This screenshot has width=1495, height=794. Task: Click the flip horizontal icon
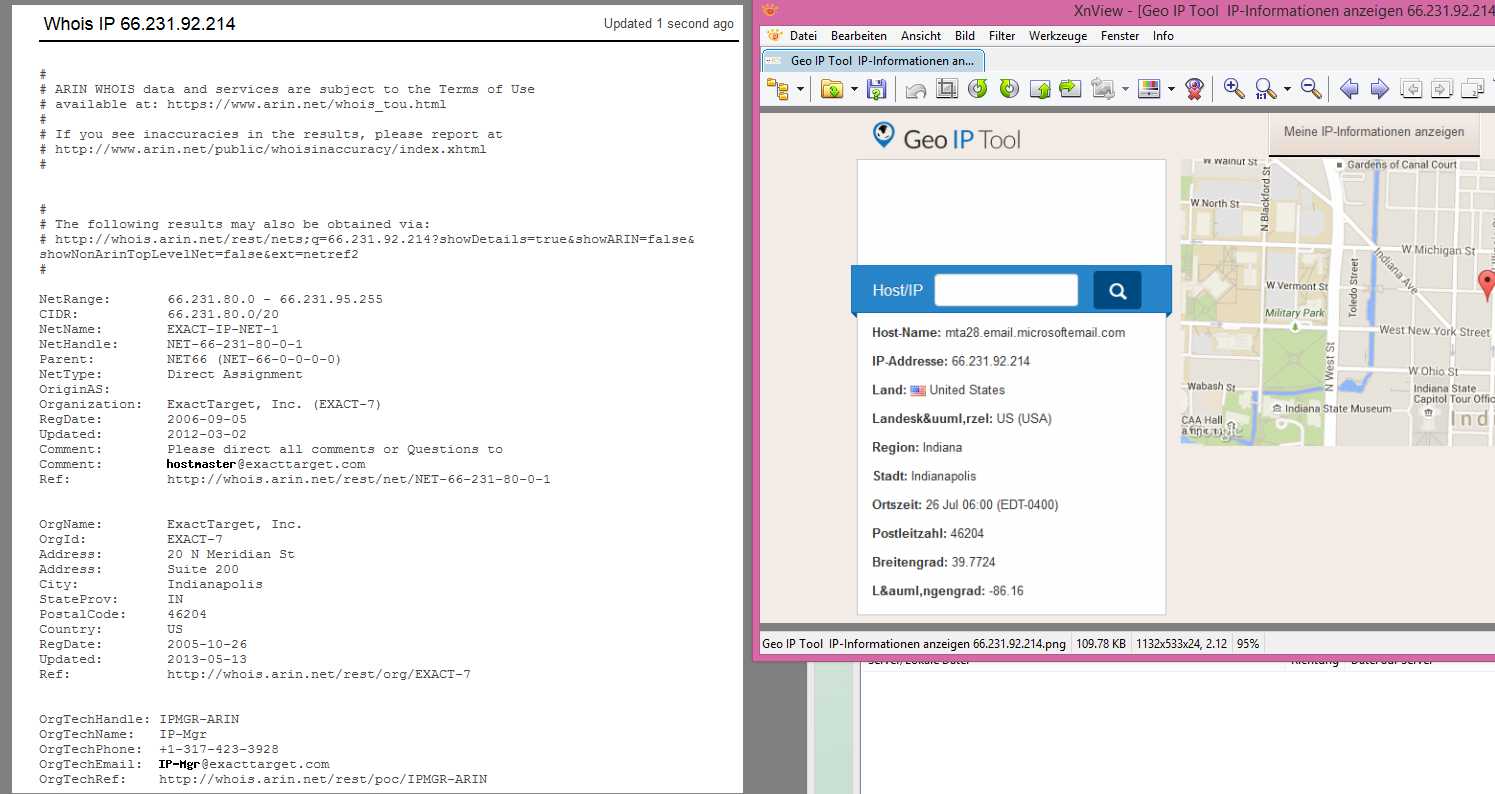pyautogui.click(x=1070, y=89)
